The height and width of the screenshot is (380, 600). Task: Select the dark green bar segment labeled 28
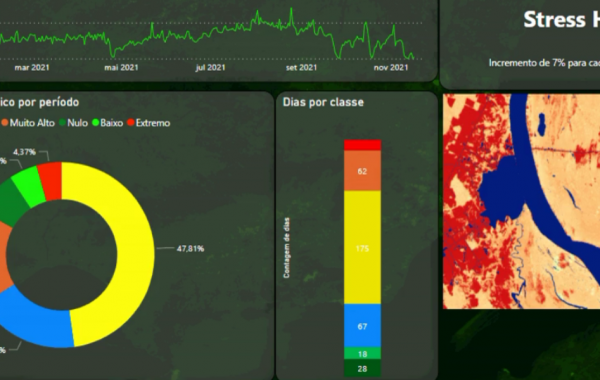tap(362, 368)
